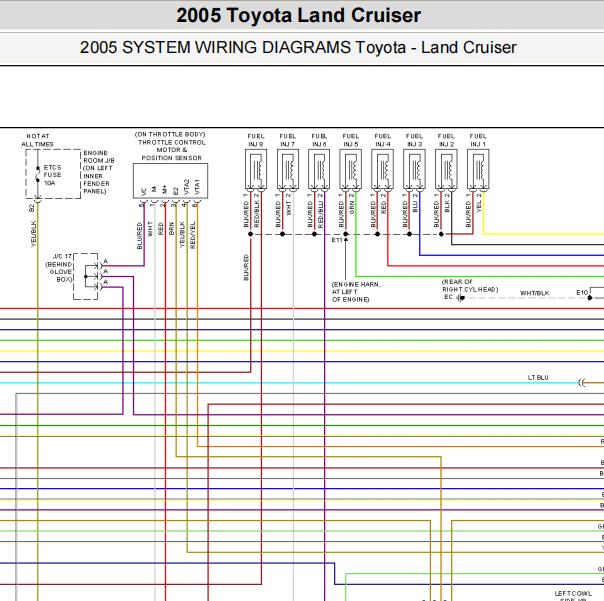The image size is (604, 601).
Task: Click the 'LEFT COWL' label at bottom right
Action: click(573, 593)
